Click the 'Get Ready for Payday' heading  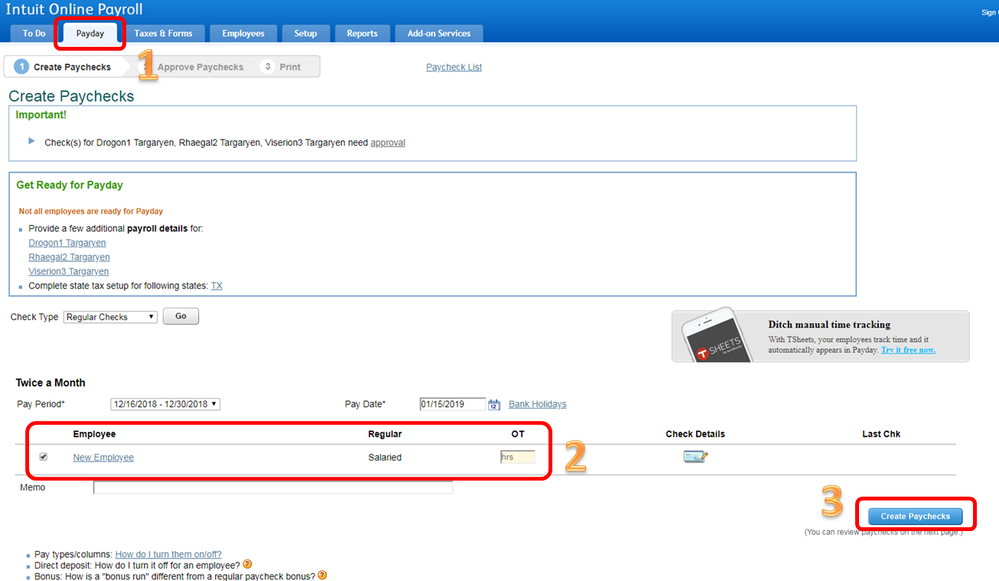(x=69, y=185)
